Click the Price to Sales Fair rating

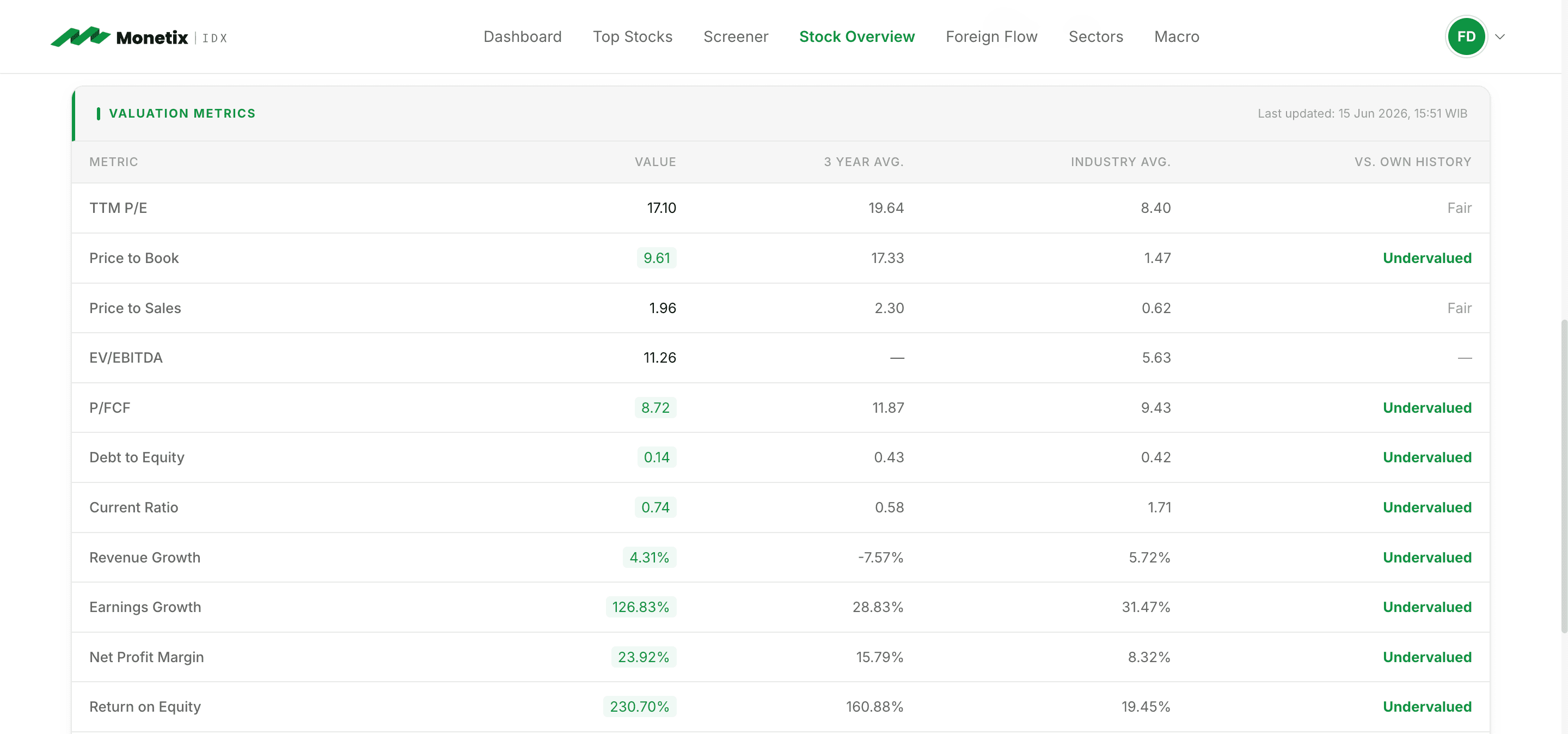(1459, 308)
